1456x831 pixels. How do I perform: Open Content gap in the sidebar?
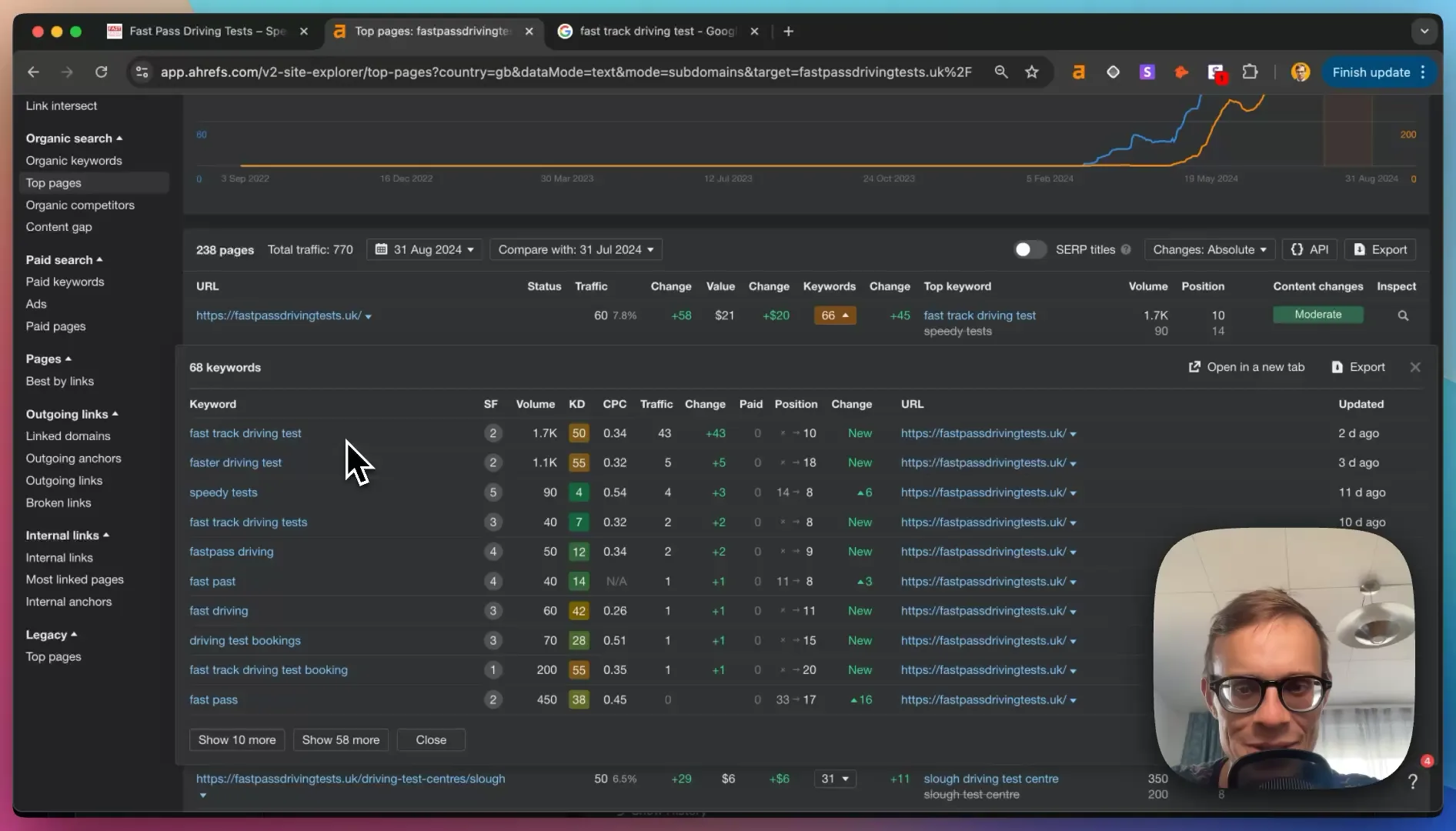[x=58, y=227]
